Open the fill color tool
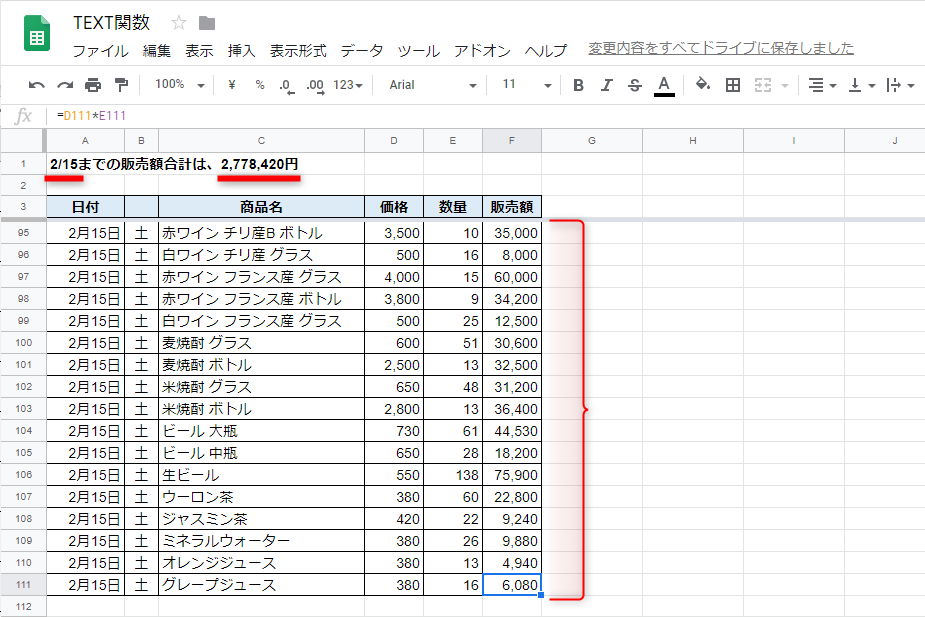Viewport: 925px width, 617px height. [701, 85]
